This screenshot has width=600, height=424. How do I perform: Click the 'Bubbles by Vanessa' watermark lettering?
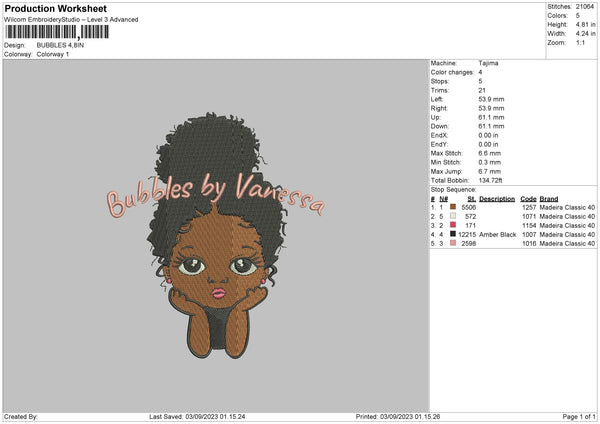(215, 195)
